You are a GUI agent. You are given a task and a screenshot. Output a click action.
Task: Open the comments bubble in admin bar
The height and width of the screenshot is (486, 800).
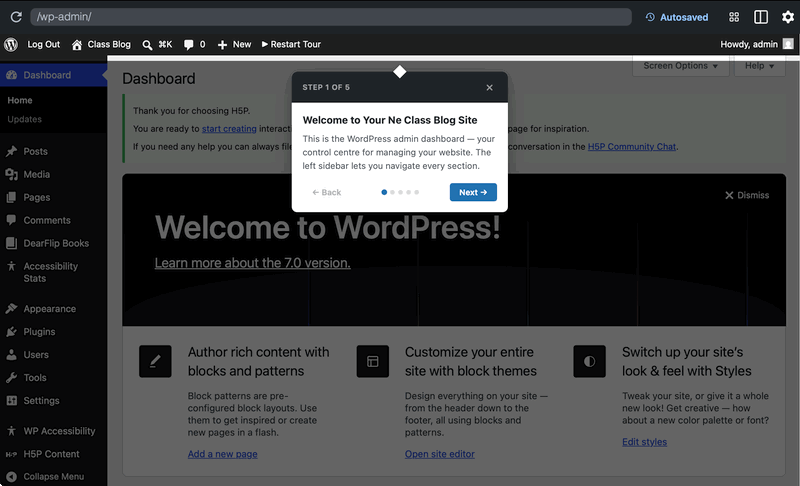[x=188, y=45]
